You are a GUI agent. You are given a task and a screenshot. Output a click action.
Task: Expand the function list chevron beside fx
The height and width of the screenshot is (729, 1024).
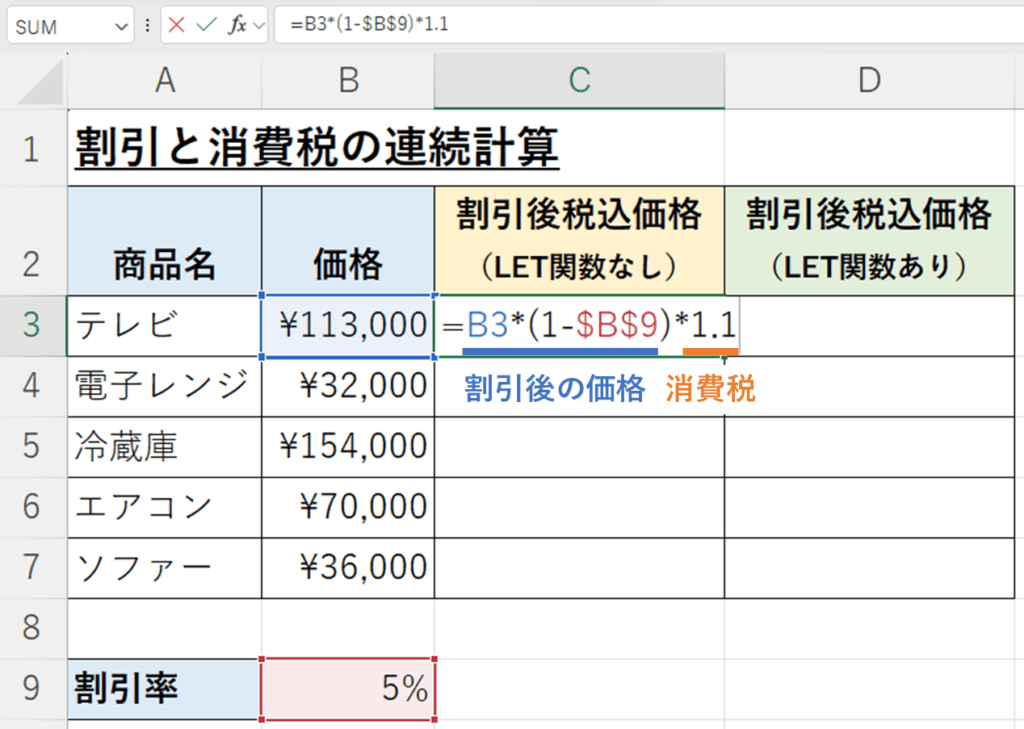point(259,26)
